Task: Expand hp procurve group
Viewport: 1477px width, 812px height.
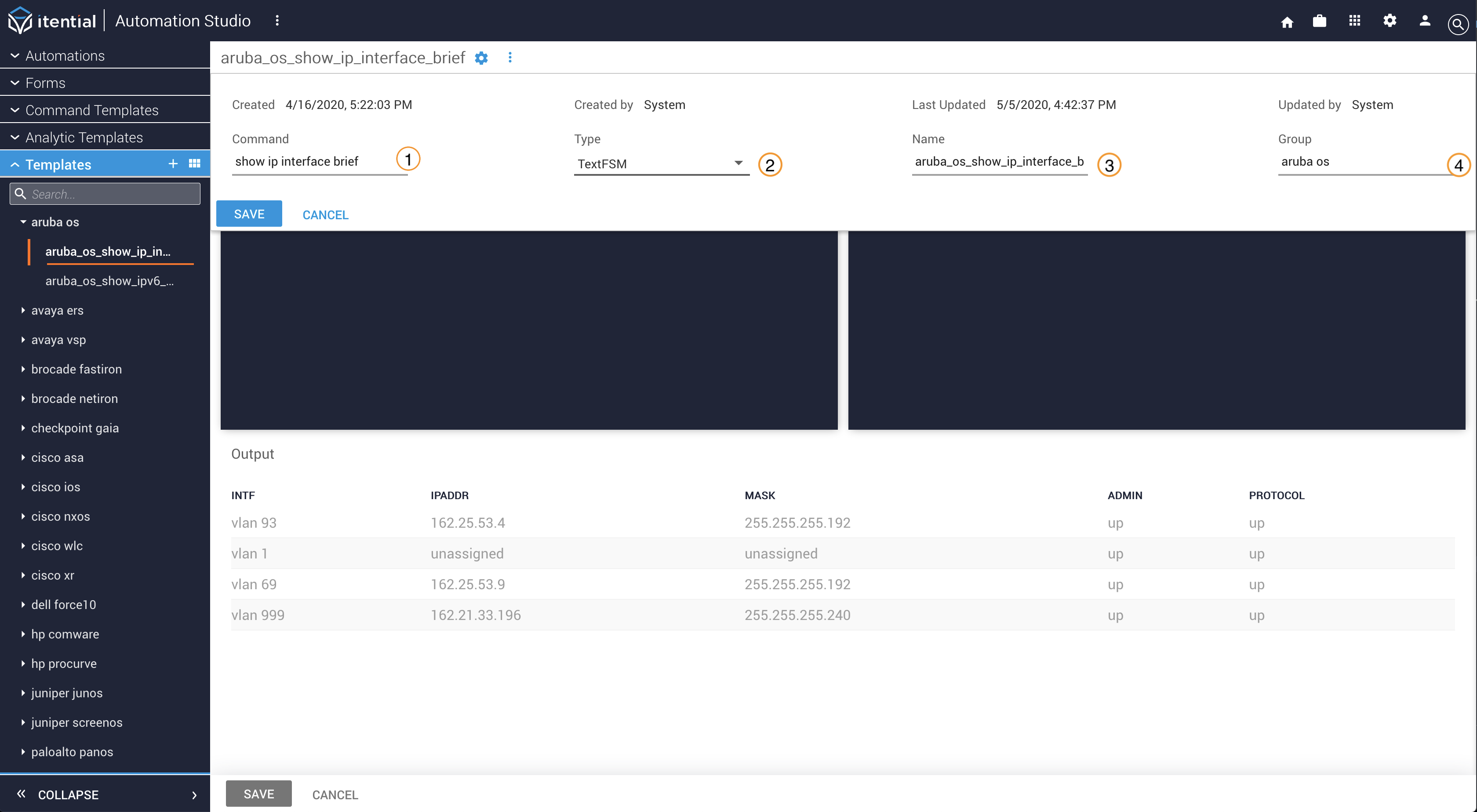Action: [x=23, y=663]
